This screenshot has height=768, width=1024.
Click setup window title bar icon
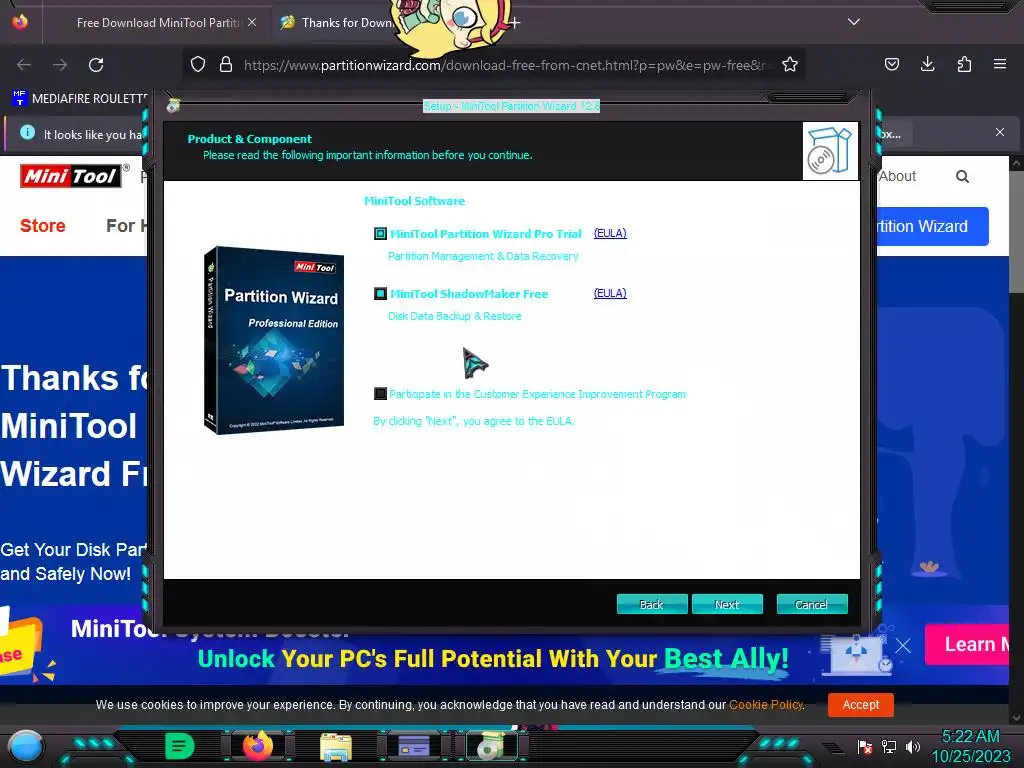(173, 106)
